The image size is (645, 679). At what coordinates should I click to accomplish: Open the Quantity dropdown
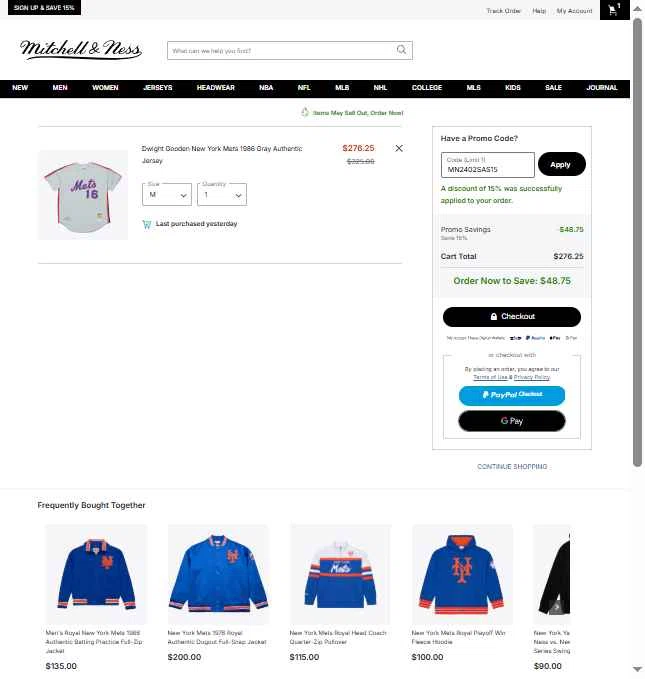pyautogui.click(x=222, y=195)
